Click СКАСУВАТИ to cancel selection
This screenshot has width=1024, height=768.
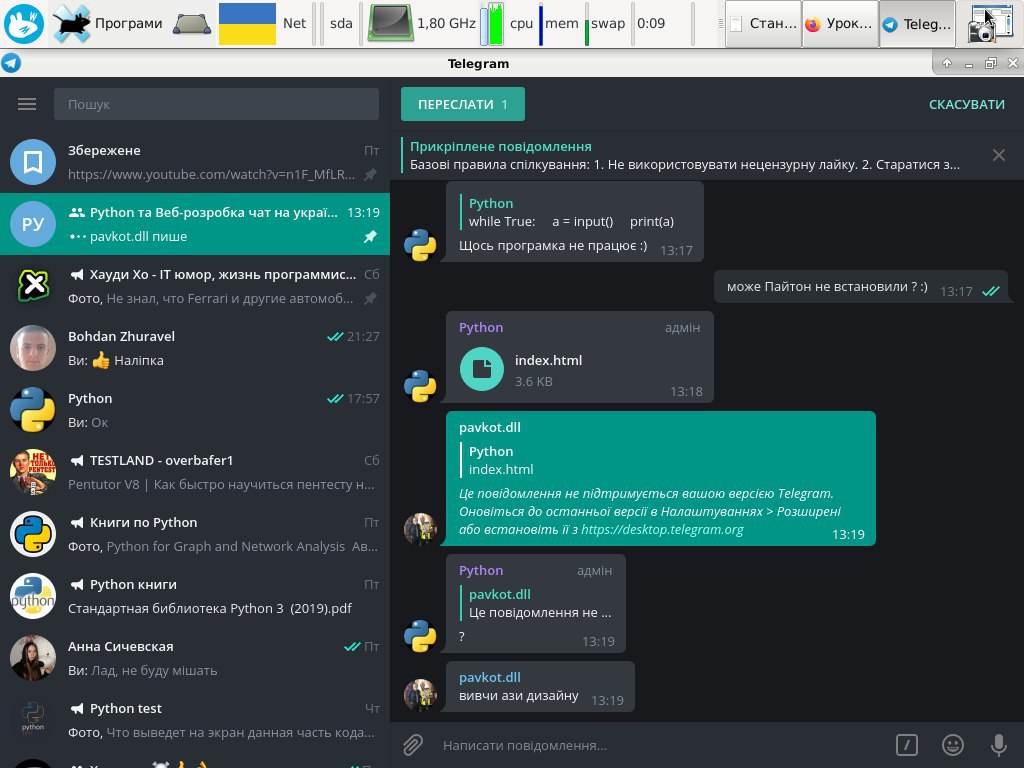[x=967, y=104]
